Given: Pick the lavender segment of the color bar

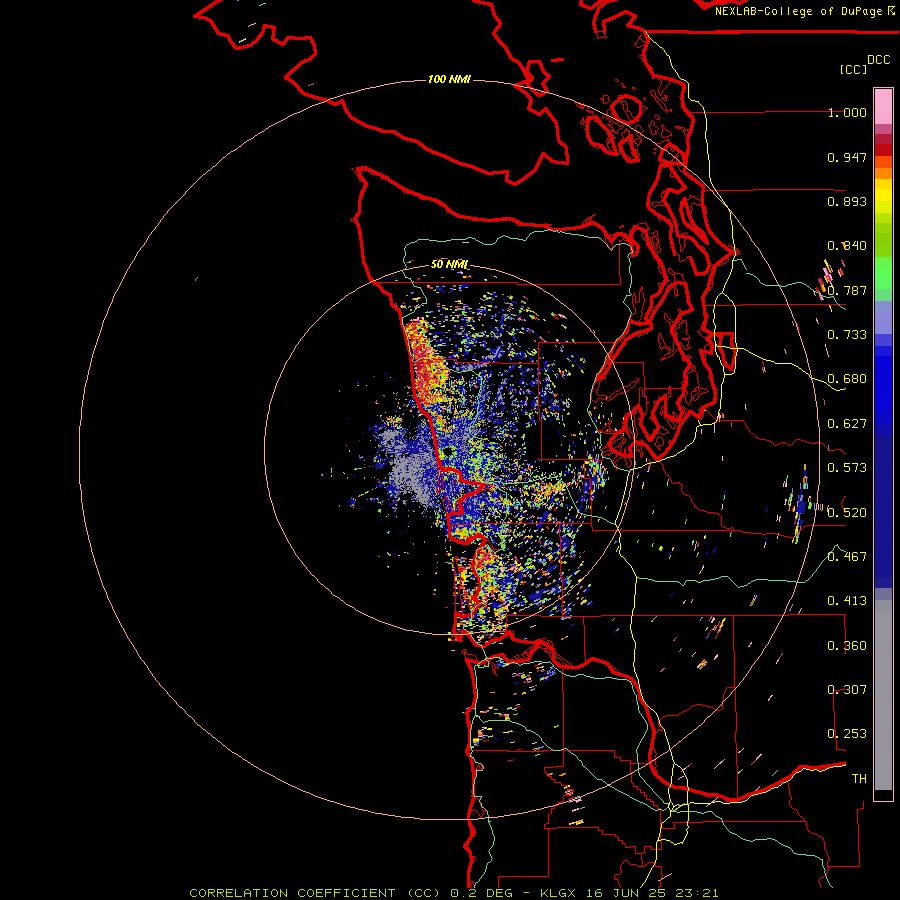Looking at the screenshot, I should (883, 317).
